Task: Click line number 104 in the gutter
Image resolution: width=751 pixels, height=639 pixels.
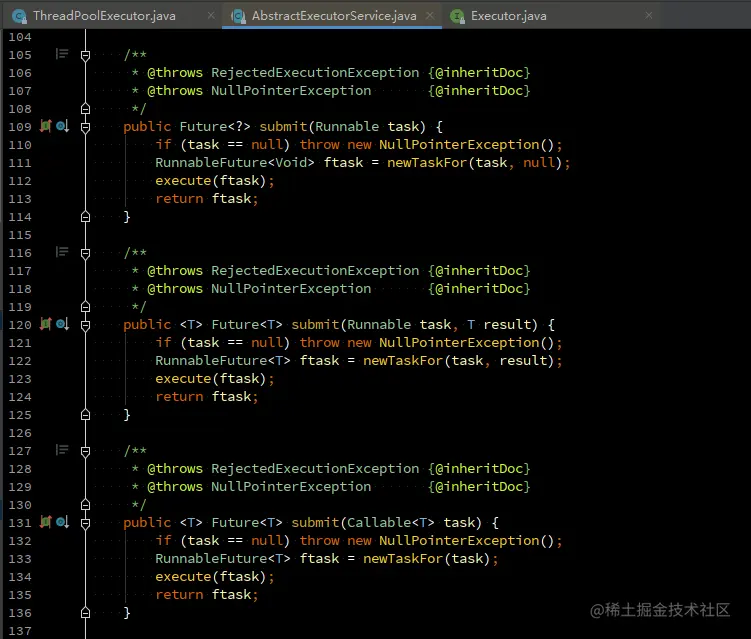Action: click(20, 37)
